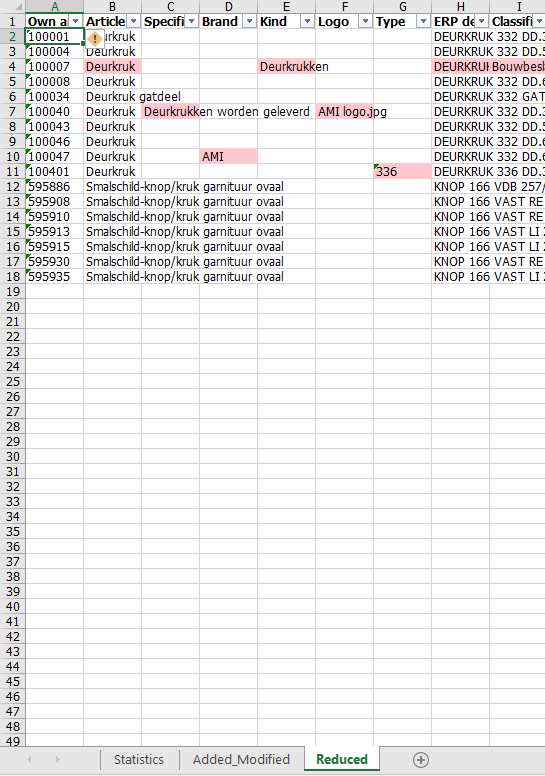This screenshot has width=545, height=776.
Task: Click the previous sheet navigation arrow
Action: pyautogui.click(x=29, y=759)
